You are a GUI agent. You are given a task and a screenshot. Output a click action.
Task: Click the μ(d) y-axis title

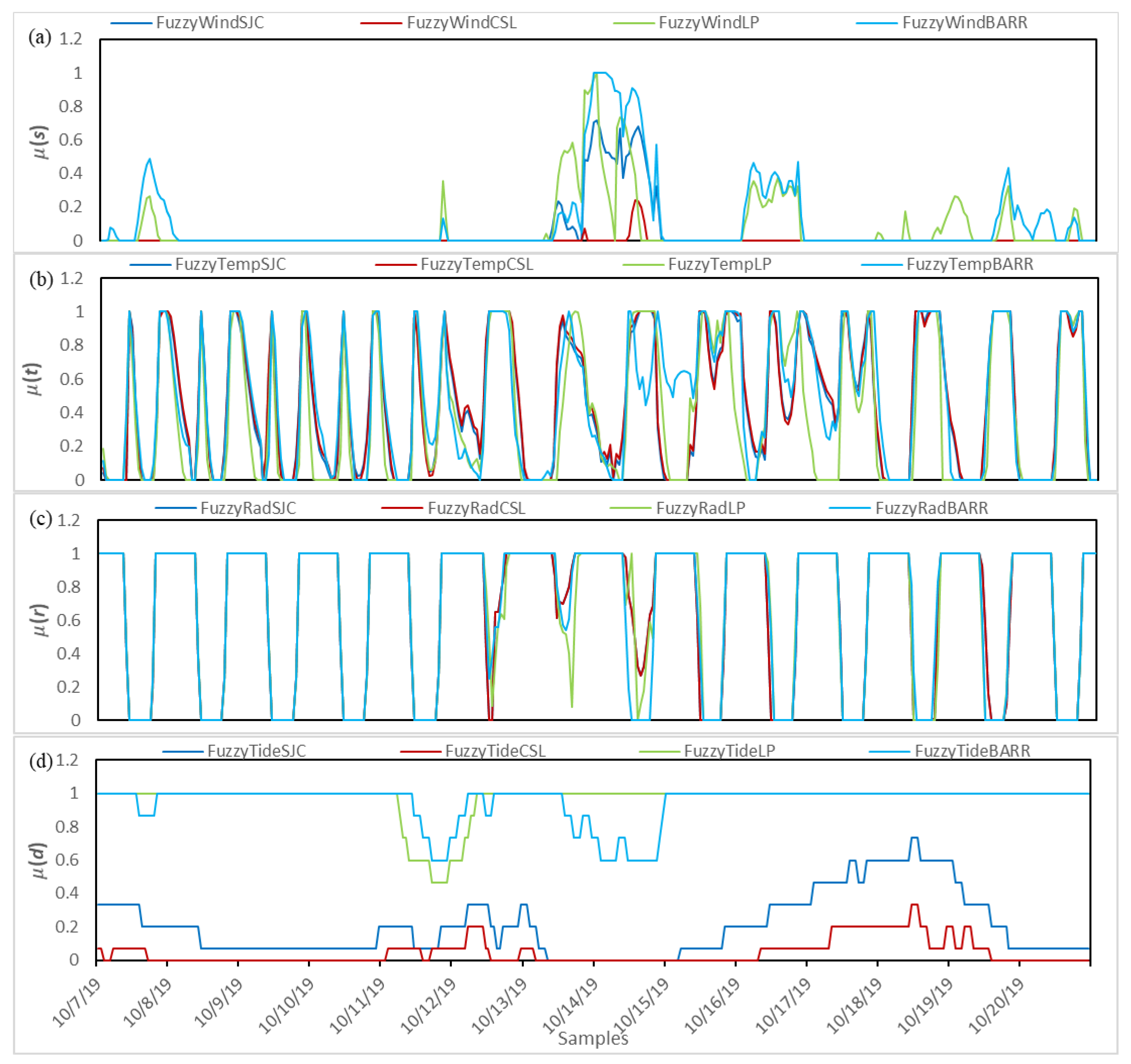pyautogui.click(x=39, y=860)
